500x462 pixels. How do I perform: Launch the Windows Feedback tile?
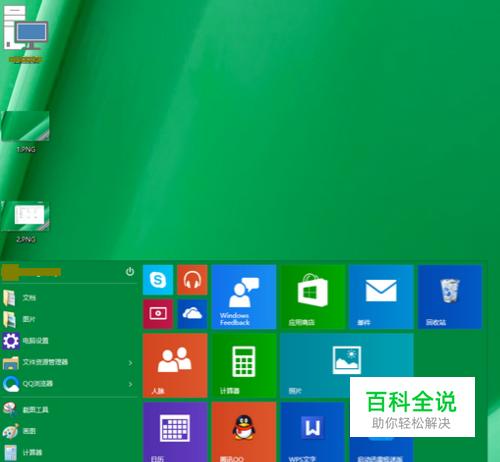(x=244, y=297)
